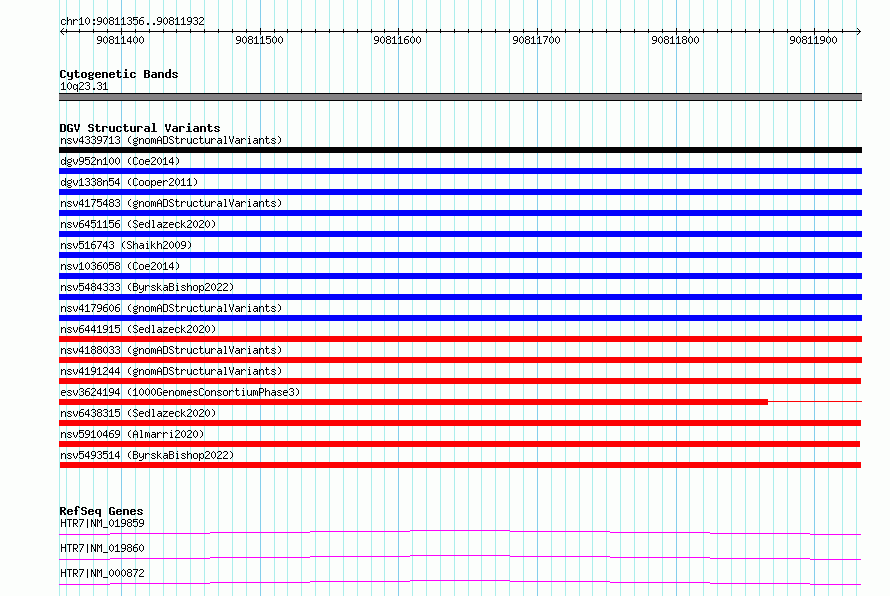This screenshot has width=890, height=596.
Task: Open nsv6441915 (Sedlazeck2020) variant label
Action: (x=138, y=329)
